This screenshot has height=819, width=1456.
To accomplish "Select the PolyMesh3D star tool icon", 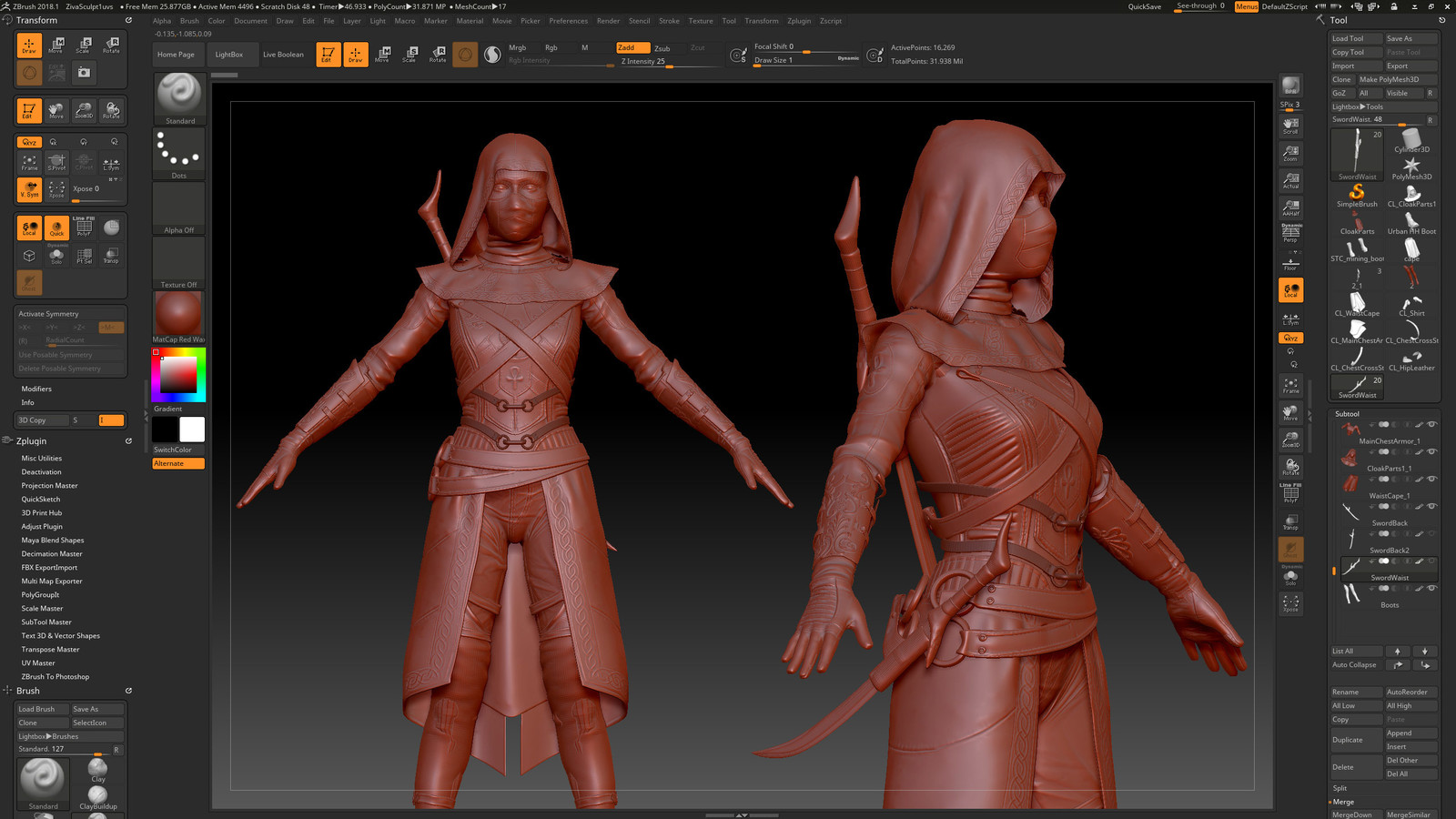I will tap(1411, 168).
